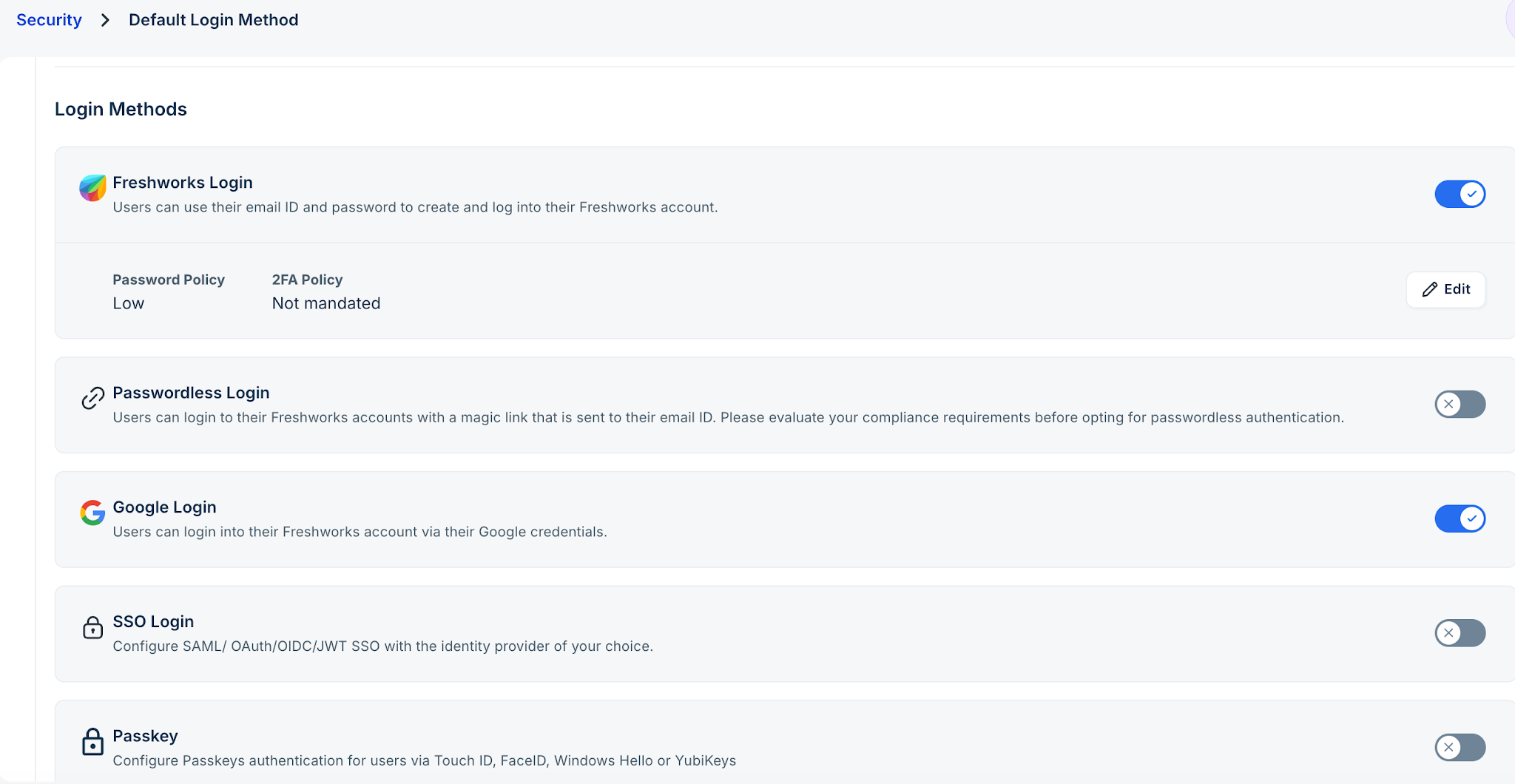Click the Passkeys authentication description text
The image size is (1515, 784).
pos(424,760)
